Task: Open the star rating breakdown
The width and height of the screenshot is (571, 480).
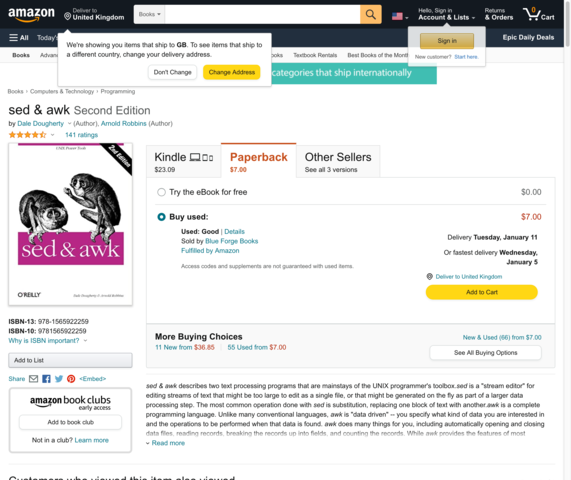Action: [32, 135]
